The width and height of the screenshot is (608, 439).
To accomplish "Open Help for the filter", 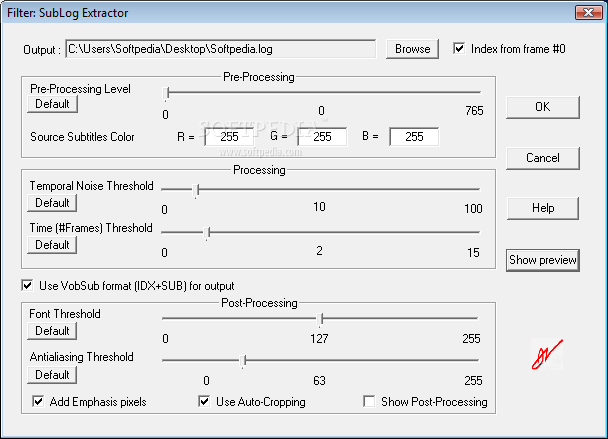I will 542,208.
